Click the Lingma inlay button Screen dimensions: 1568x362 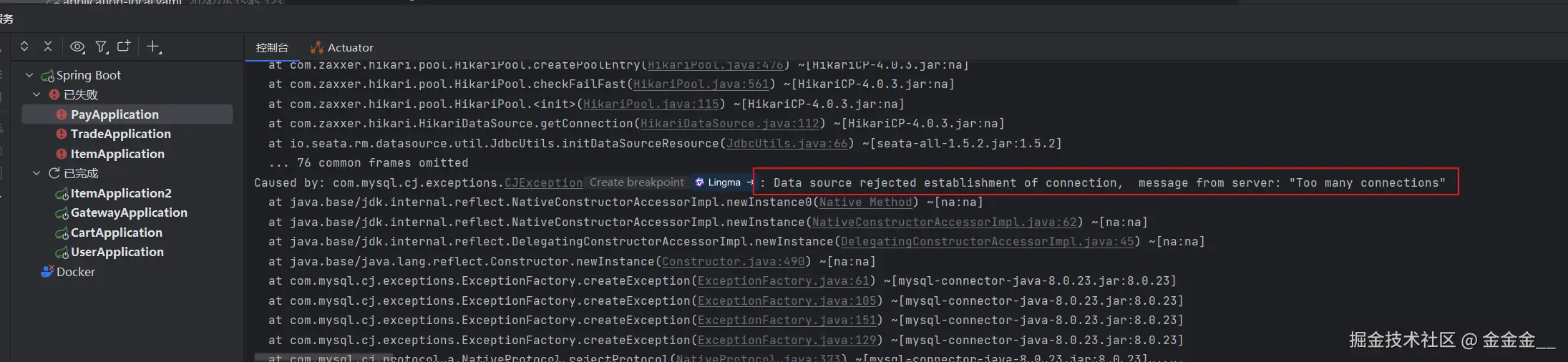(x=724, y=182)
